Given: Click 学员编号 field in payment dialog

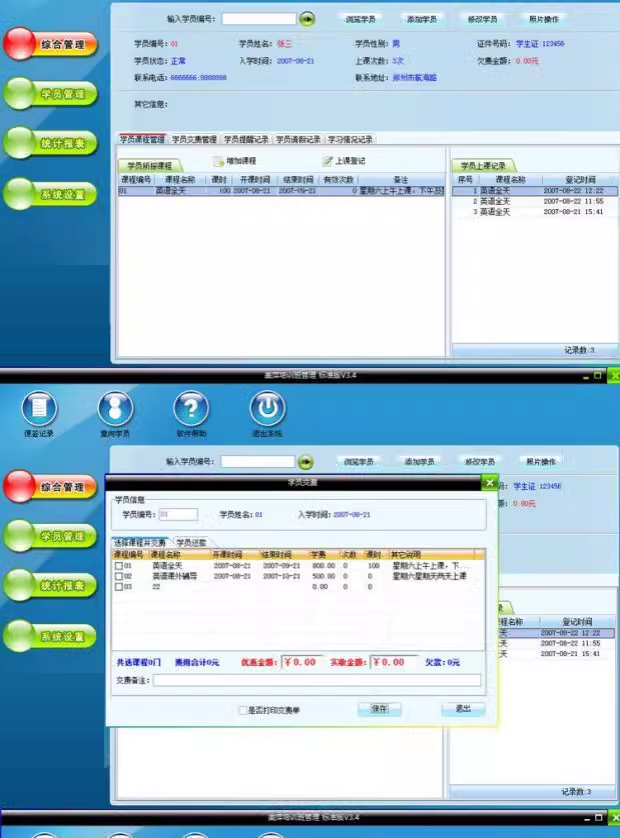Looking at the screenshot, I should 178,514.
